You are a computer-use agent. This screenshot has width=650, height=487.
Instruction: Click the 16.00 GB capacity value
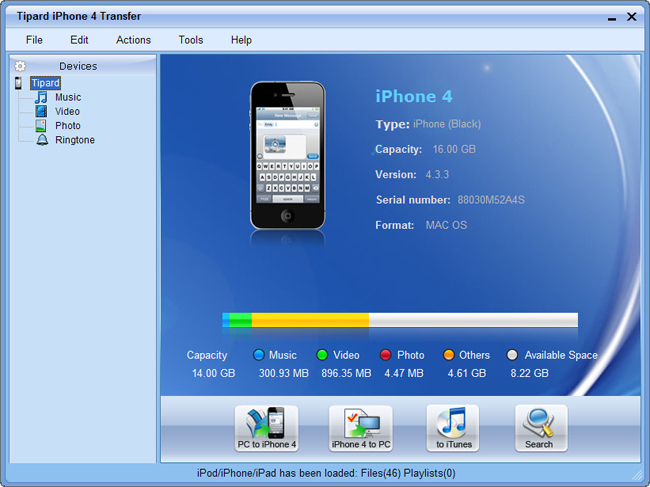pyautogui.click(x=454, y=149)
